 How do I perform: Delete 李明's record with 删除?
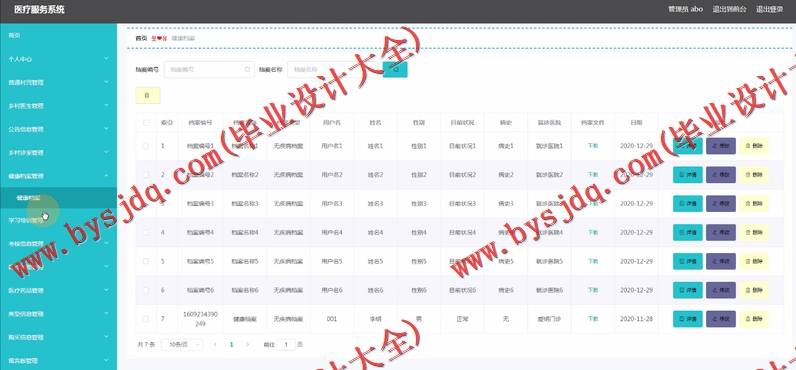pos(754,319)
